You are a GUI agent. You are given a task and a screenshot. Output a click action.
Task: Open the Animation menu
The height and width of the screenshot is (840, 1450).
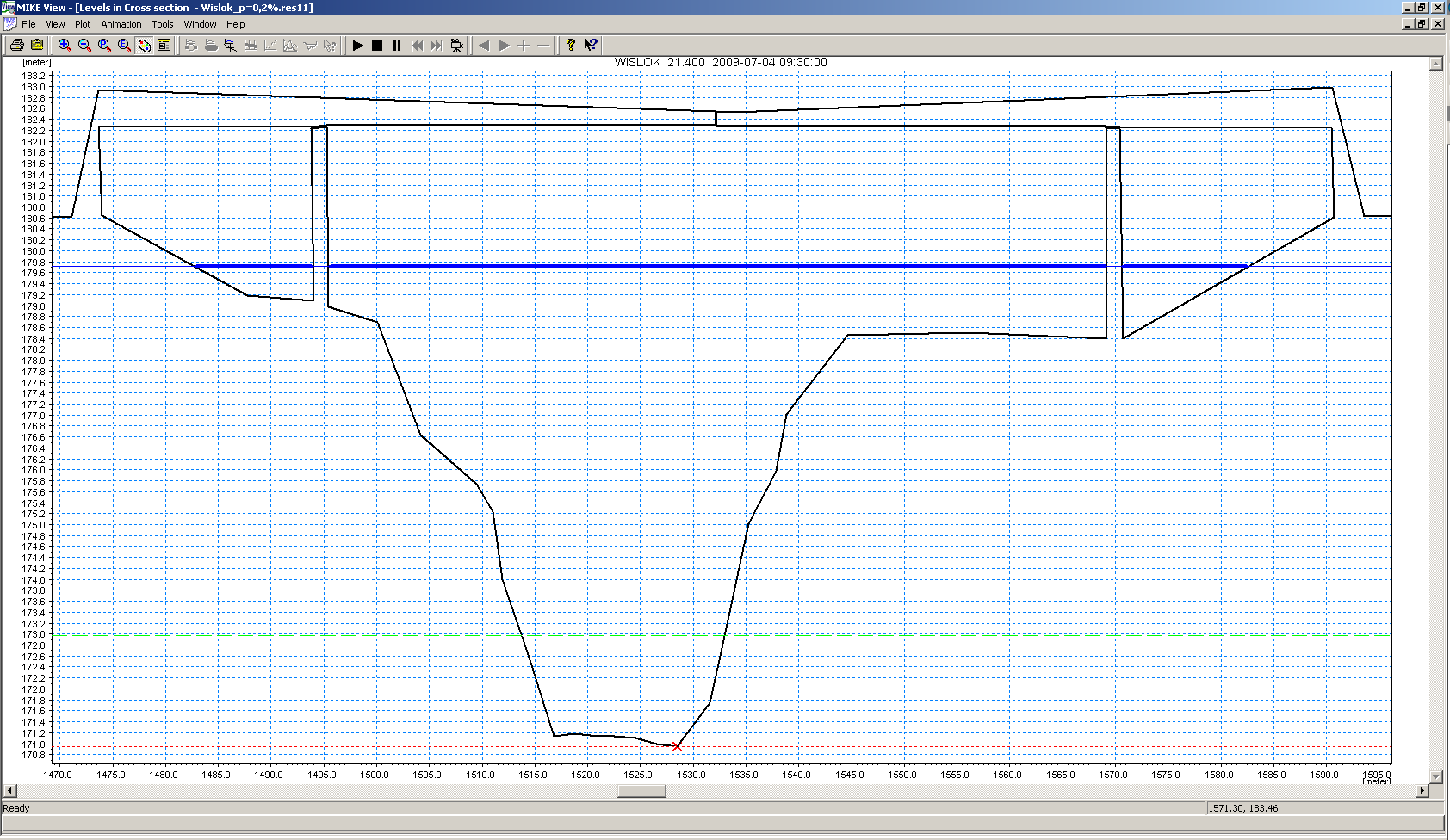pyautogui.click(x=121, y=24)
